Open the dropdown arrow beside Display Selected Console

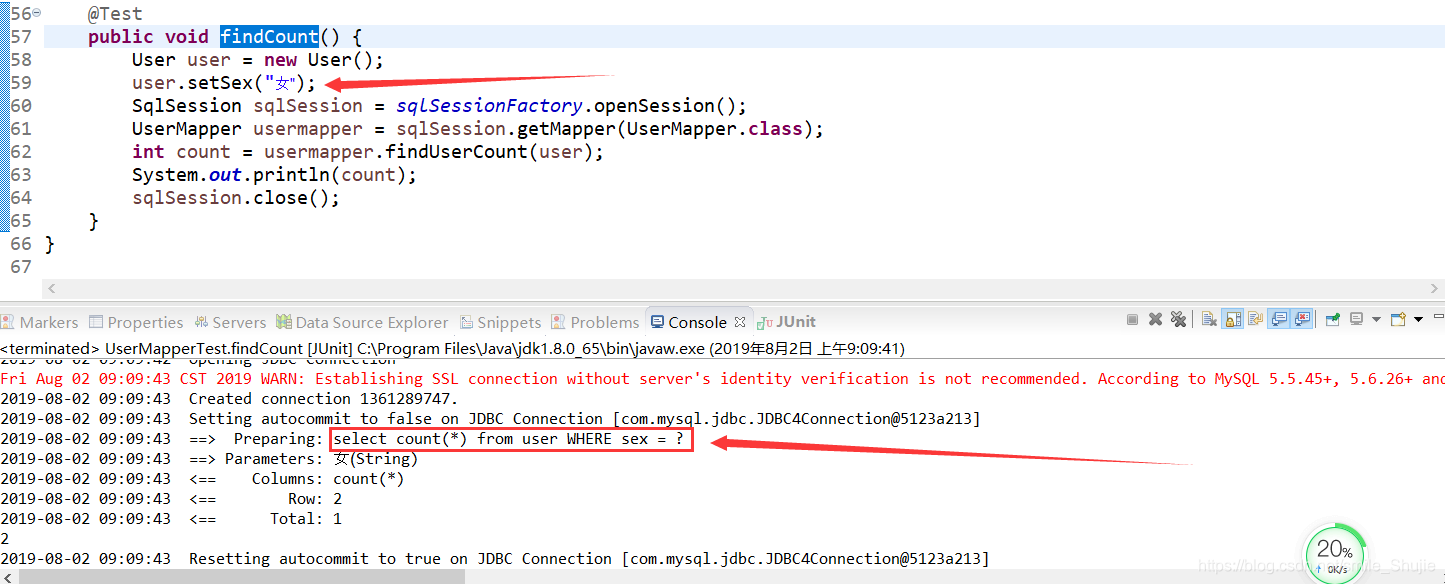(1376, 320)
